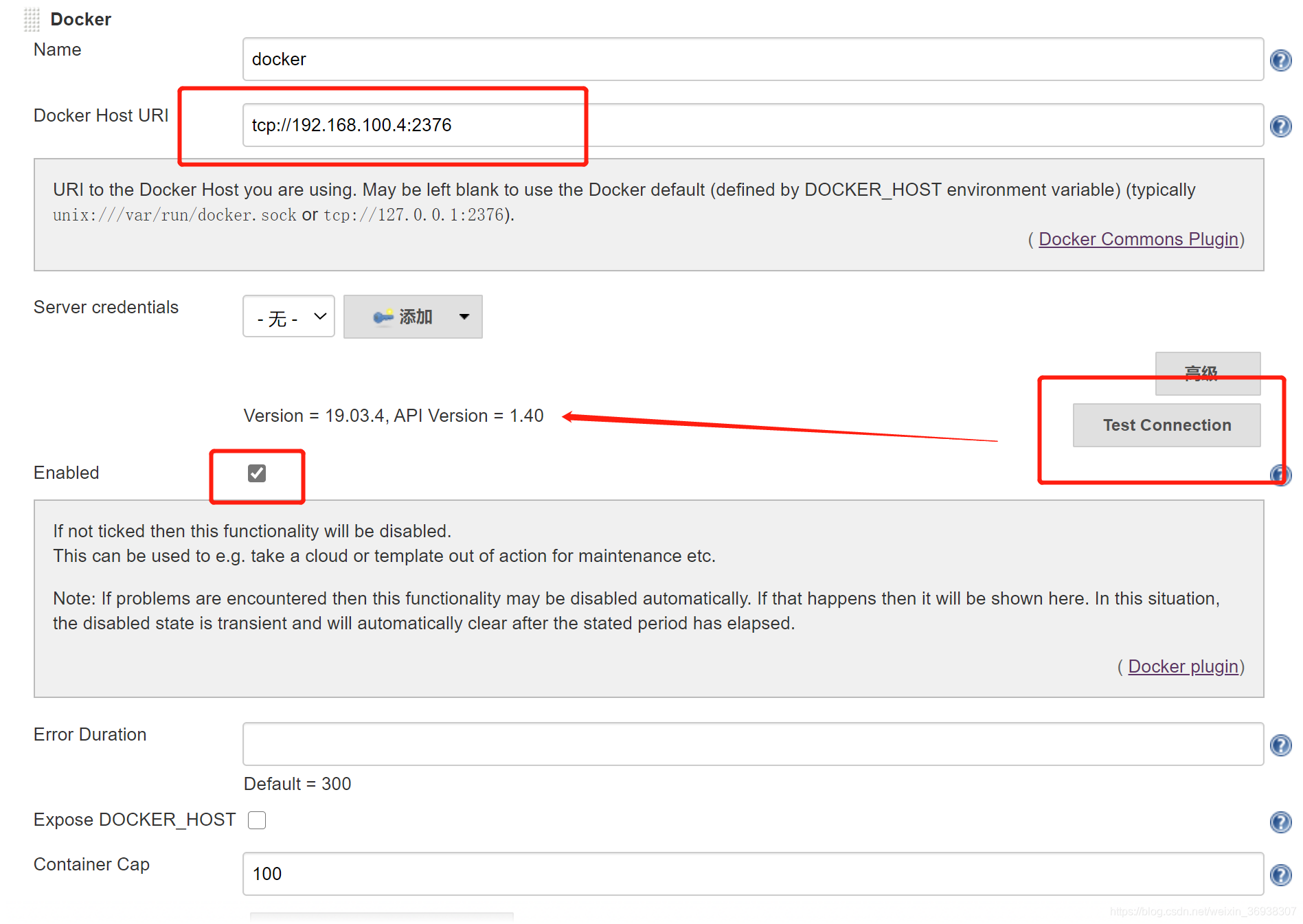Expand the 添加 credentials arrow menu

point(464,317)
